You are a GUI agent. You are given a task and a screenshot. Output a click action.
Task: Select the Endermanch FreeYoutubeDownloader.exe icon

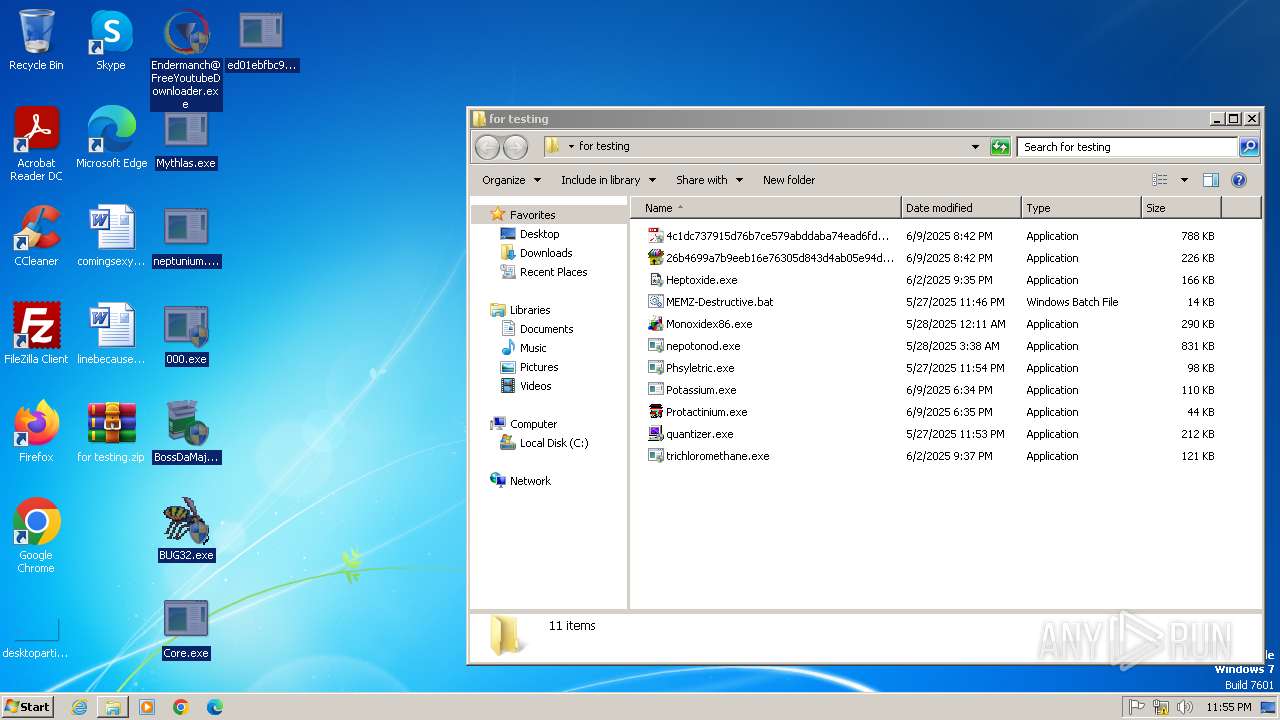(x=186, y=60)
